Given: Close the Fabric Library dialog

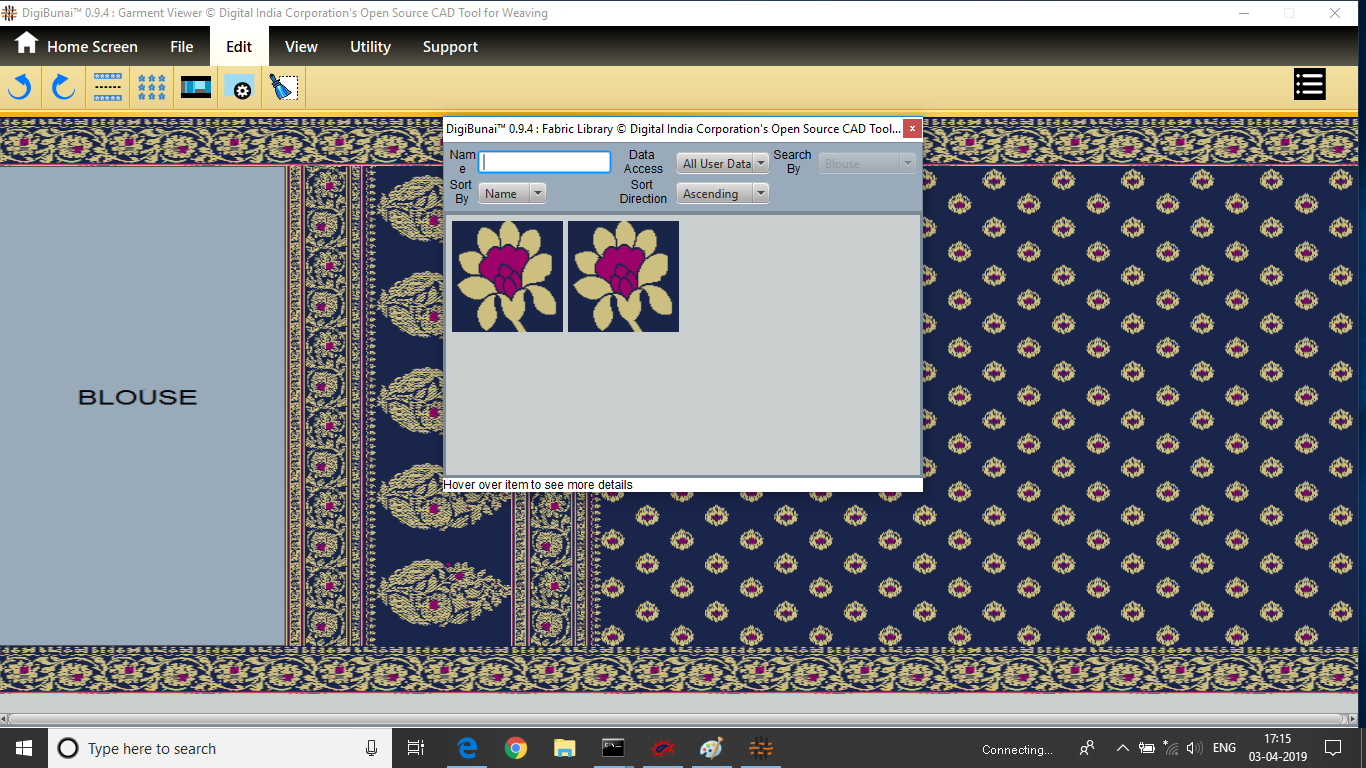Looking at the screenshot, I should (x=912, y=128).
